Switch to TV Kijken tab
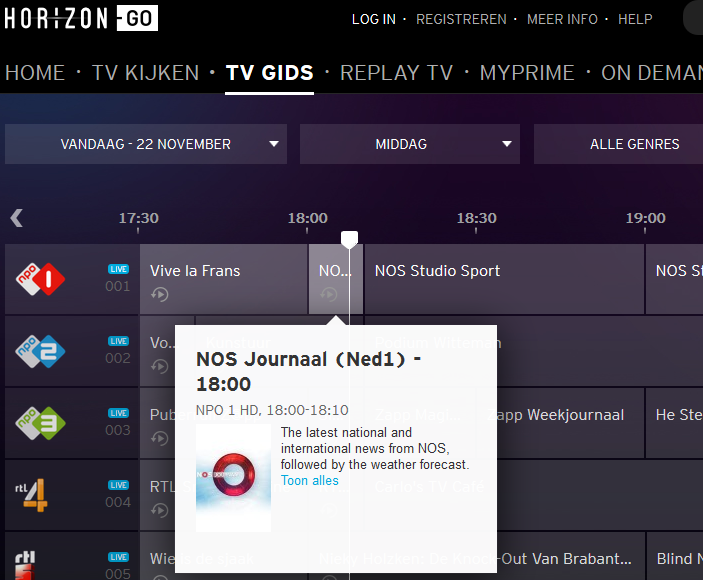 tap(145, 73)
